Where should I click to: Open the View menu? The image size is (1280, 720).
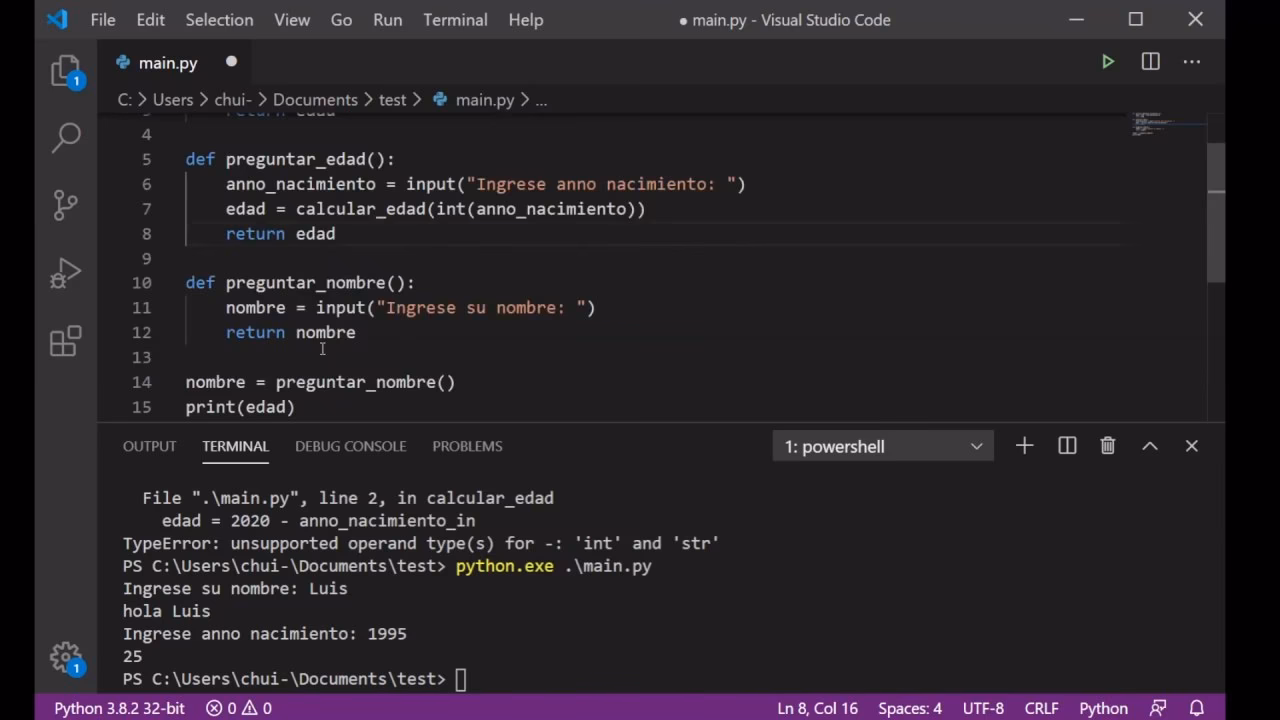tap(292, 20)
